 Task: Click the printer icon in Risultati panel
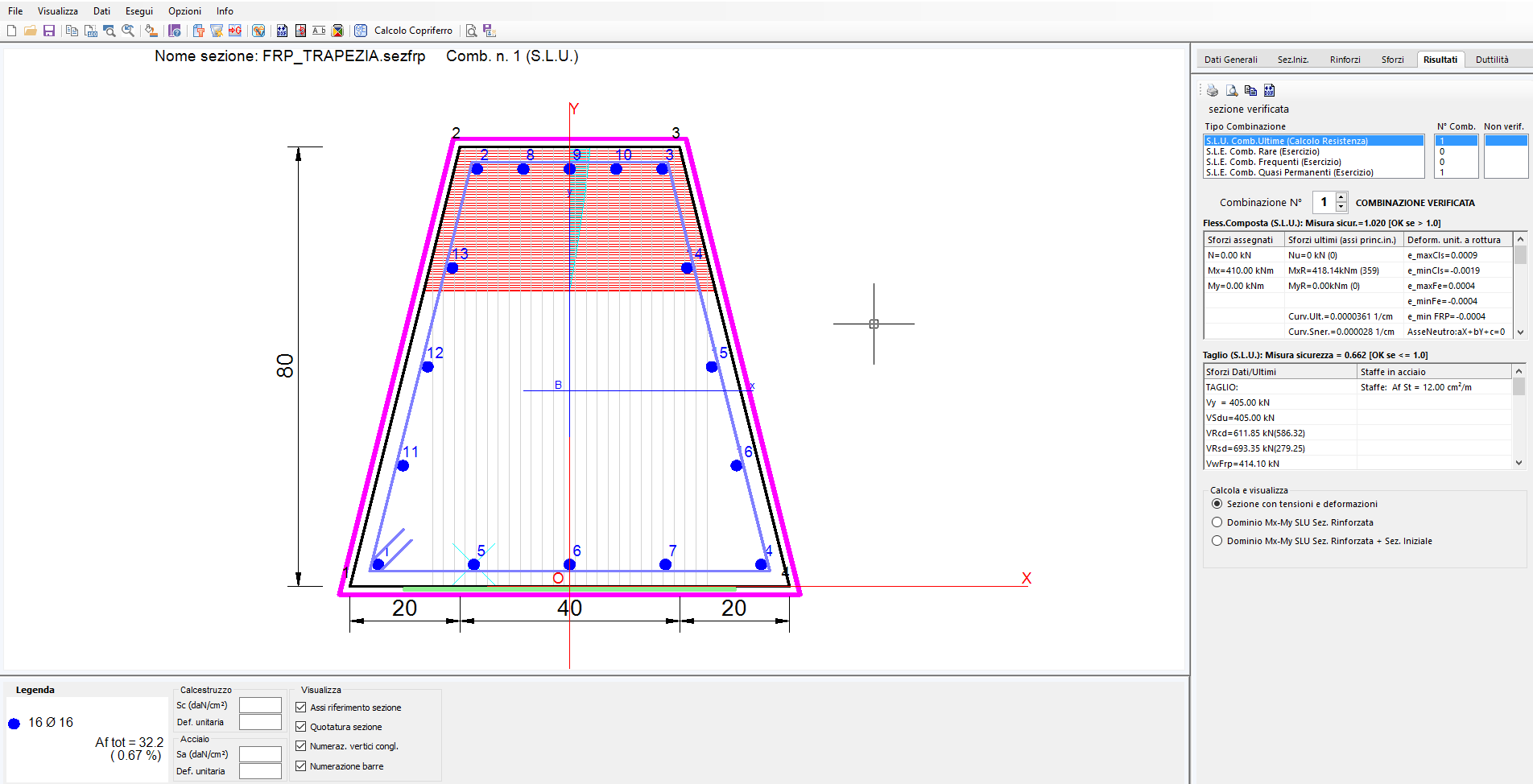[x=1213, y=90]
